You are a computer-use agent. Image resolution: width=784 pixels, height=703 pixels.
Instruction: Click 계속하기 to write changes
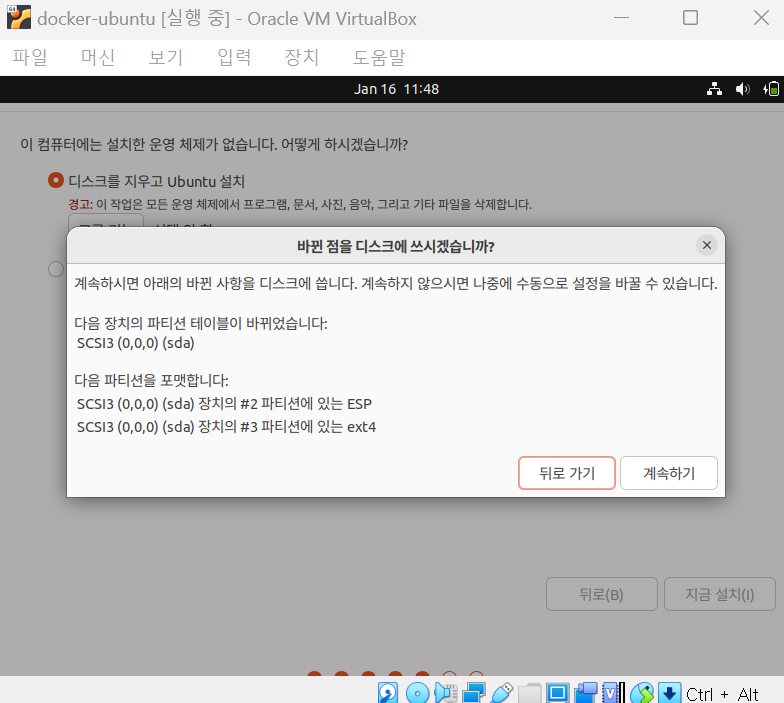coord(668,473)
